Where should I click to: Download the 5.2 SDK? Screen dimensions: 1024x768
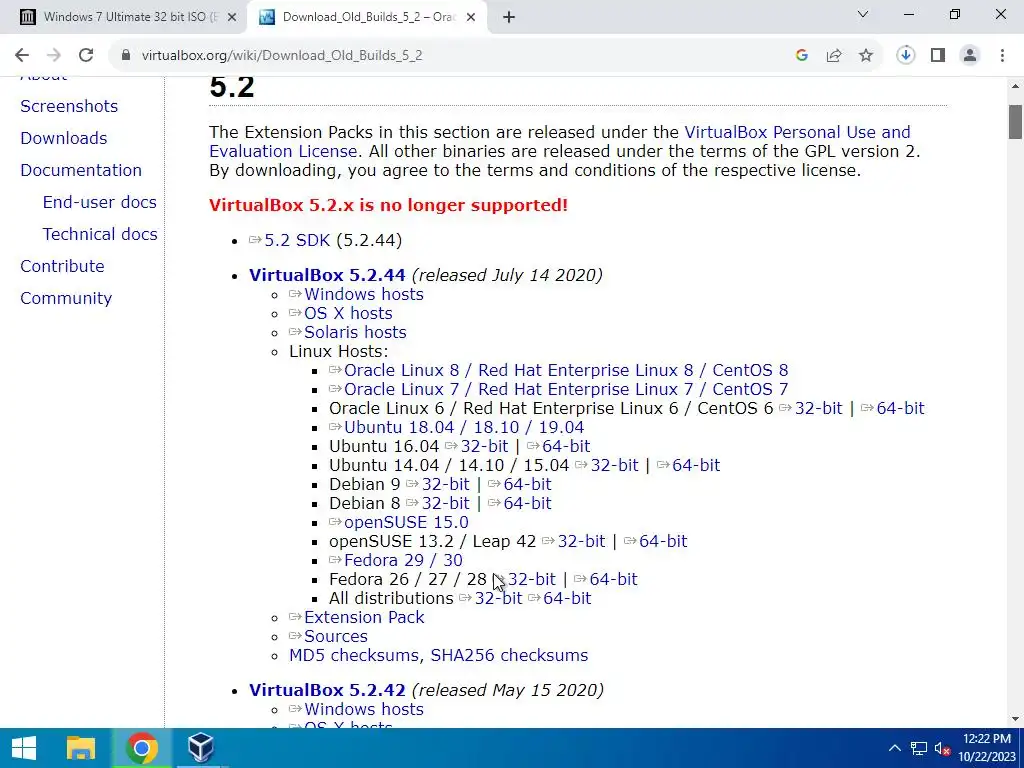click(x=297, y=240)
